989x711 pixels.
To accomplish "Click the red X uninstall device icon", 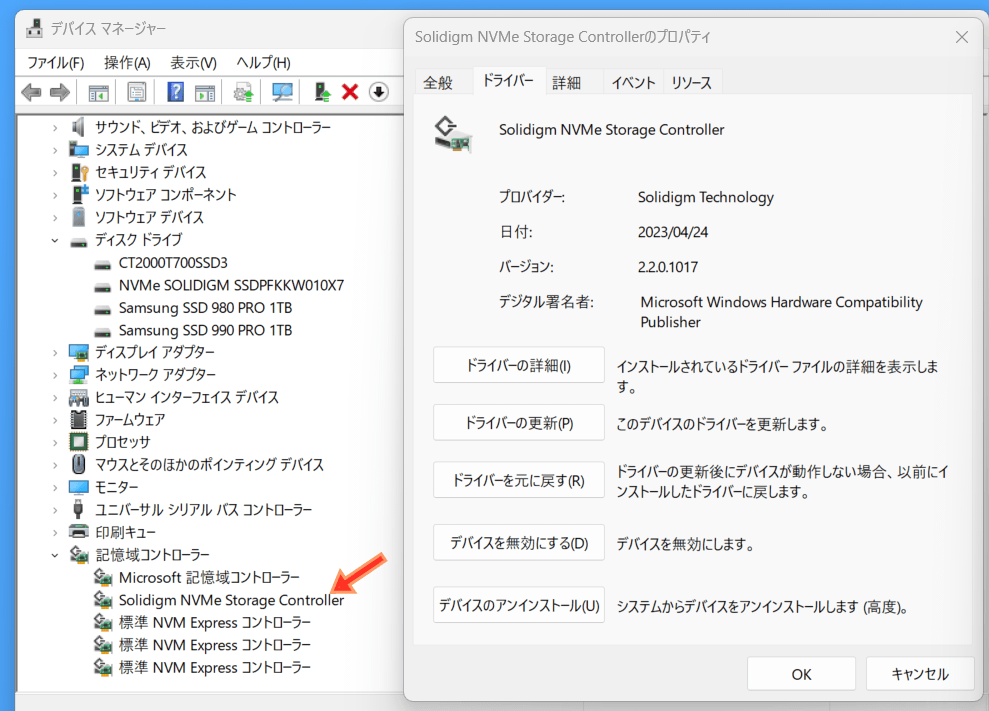I will click(350, 92).
